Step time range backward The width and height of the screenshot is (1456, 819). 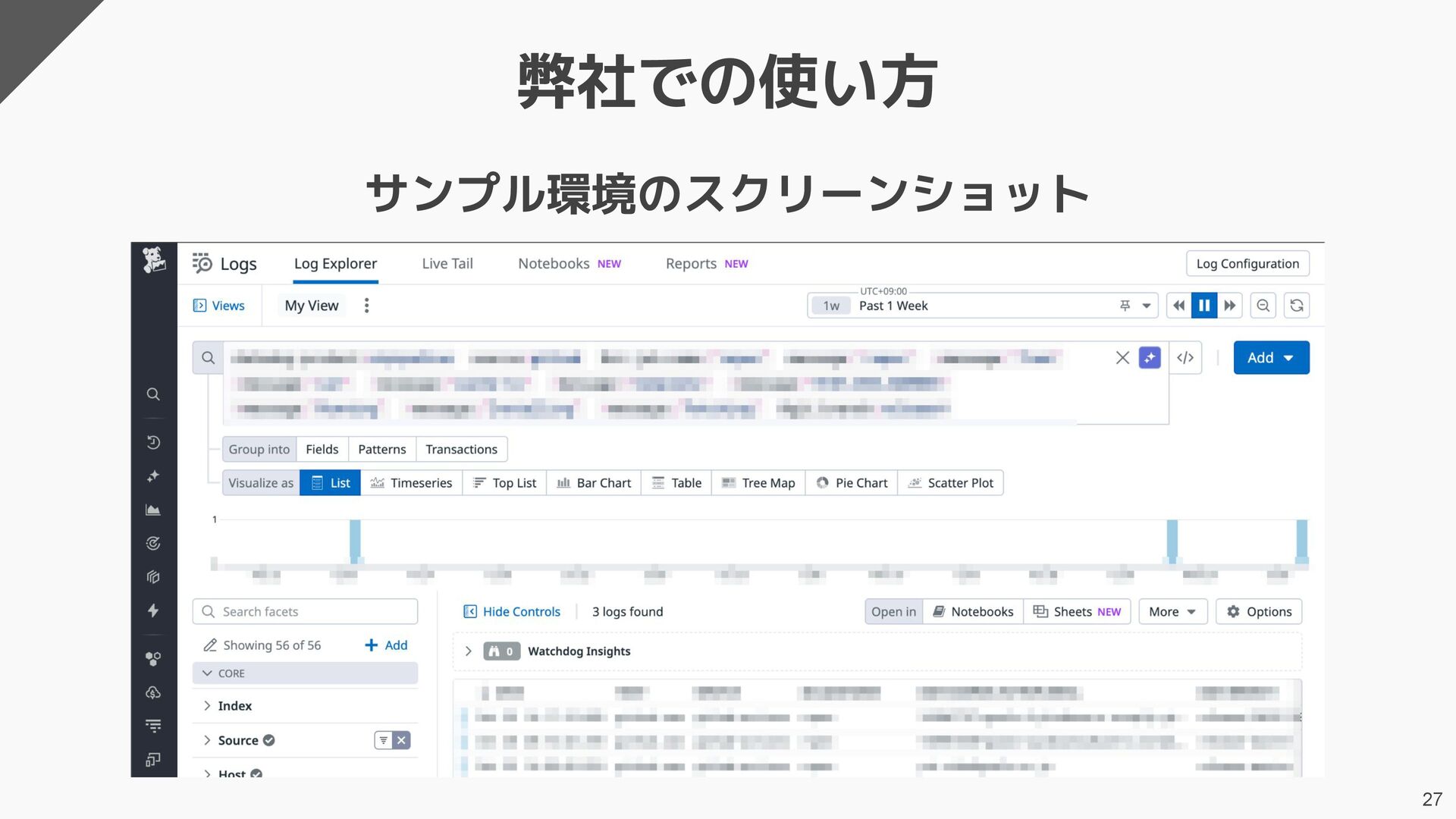pyautogui.click(x=1178, y=306)
